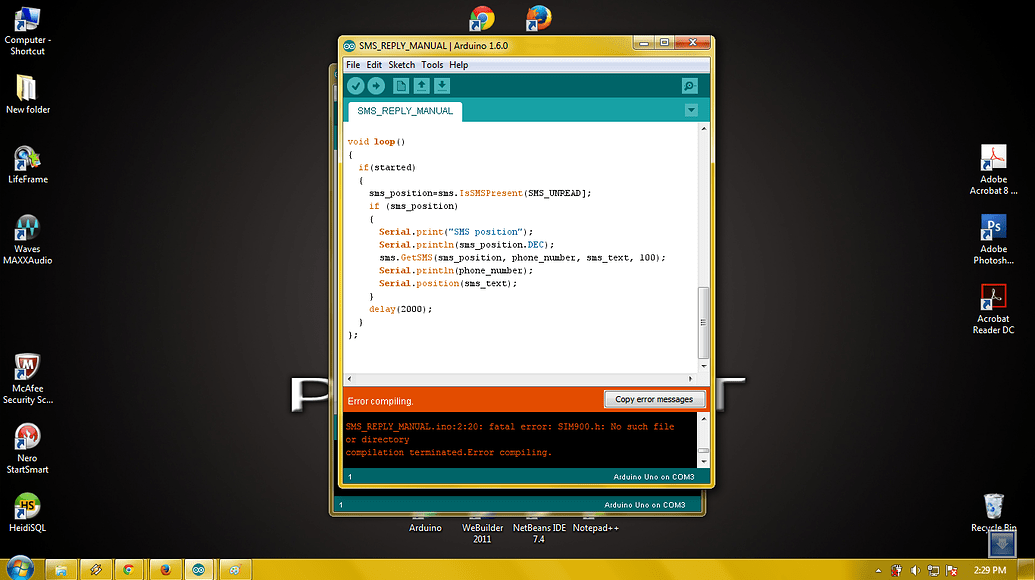1035x580 pixels.
Task: Open the tab options dropdown arrow
Action: (691, 110)
